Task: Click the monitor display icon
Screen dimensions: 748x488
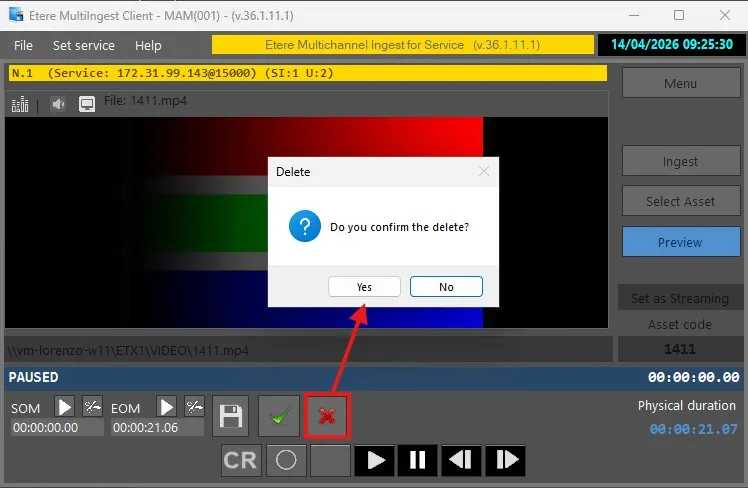Action: (x=87, y=103)
